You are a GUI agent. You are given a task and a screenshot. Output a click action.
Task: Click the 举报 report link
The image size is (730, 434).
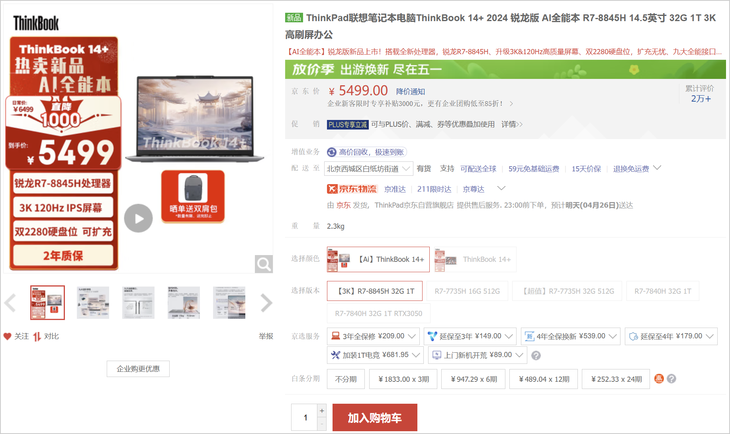(266, 336)
